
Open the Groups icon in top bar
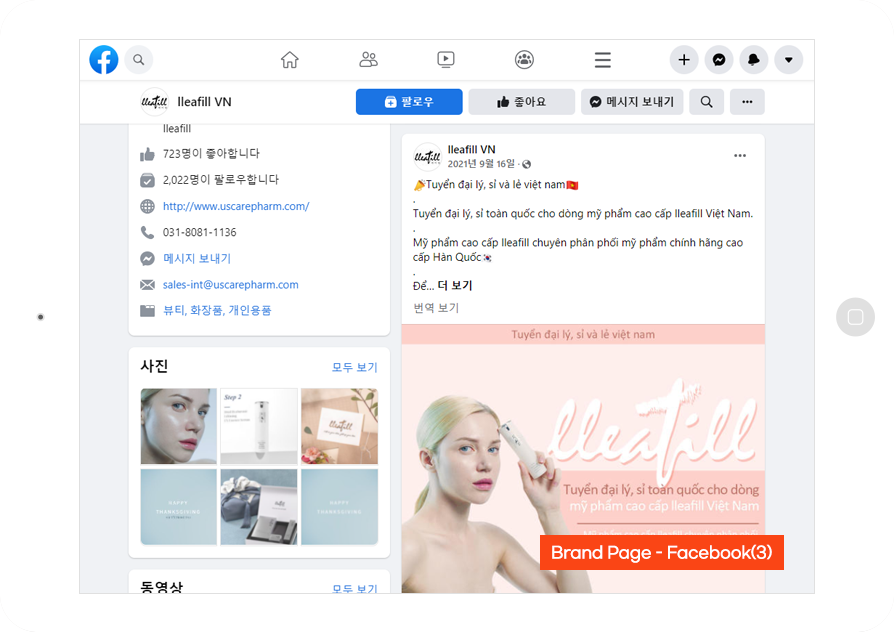click(x=524, y=59)
